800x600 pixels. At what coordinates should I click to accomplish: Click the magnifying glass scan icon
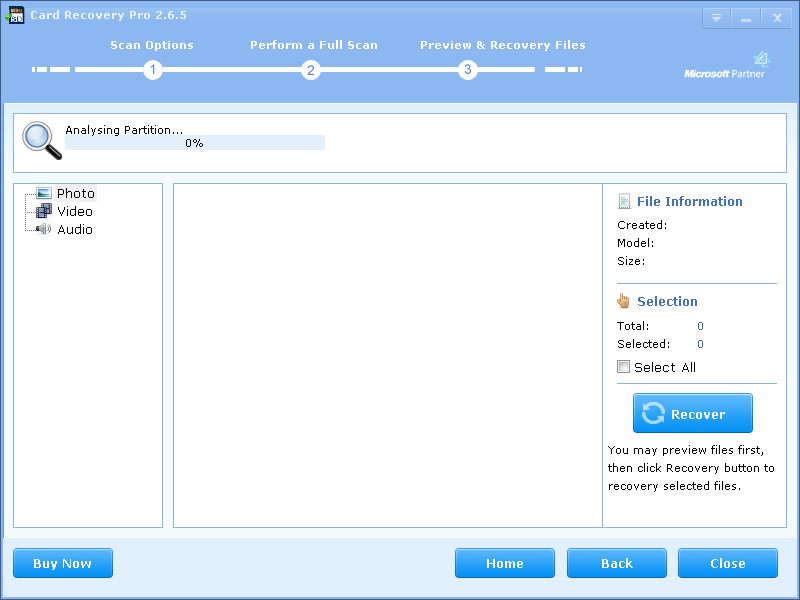point(41,141)
